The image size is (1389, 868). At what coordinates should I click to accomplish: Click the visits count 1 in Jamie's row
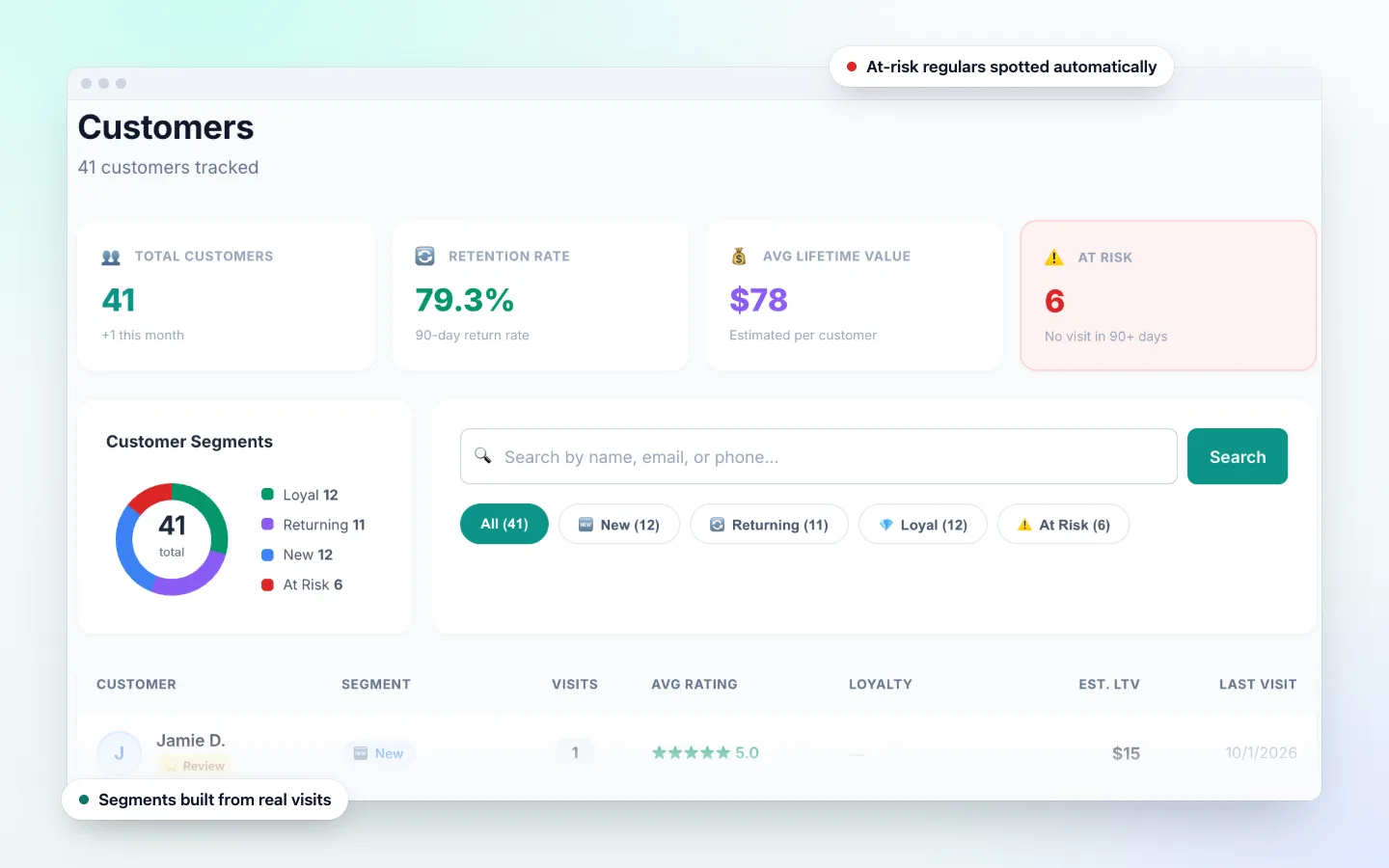click(575, 753)
